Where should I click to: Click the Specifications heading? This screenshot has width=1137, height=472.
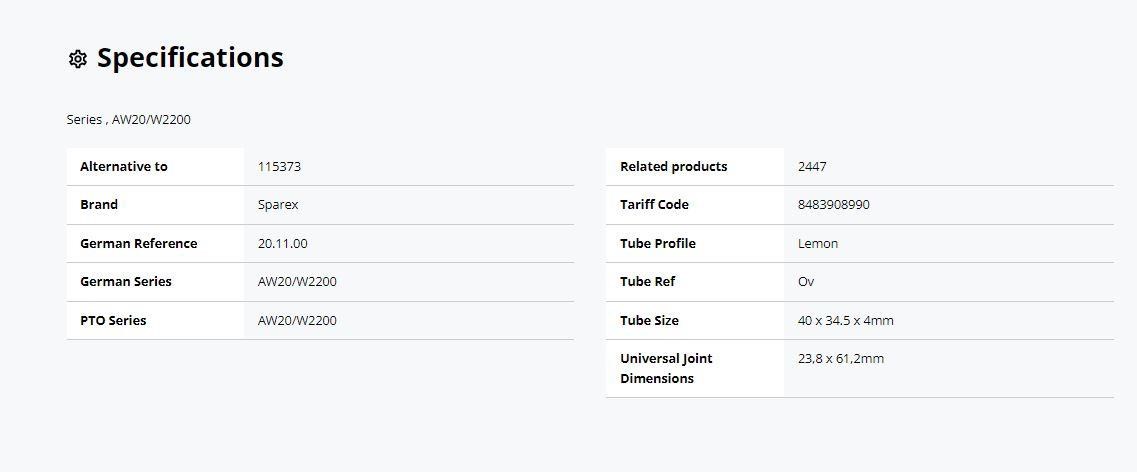(190, 57)
